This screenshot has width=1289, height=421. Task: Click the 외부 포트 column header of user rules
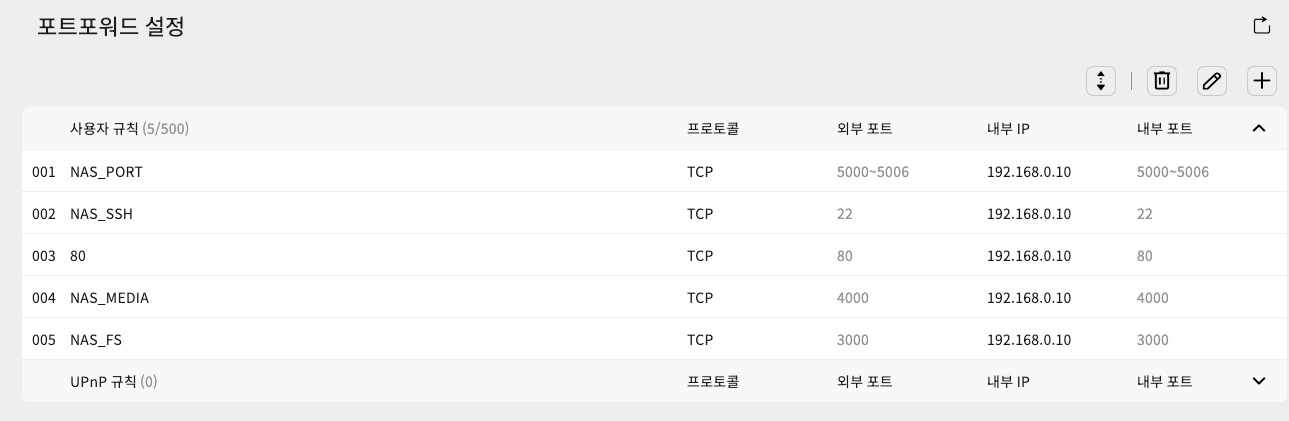click(x=864, y=129)
